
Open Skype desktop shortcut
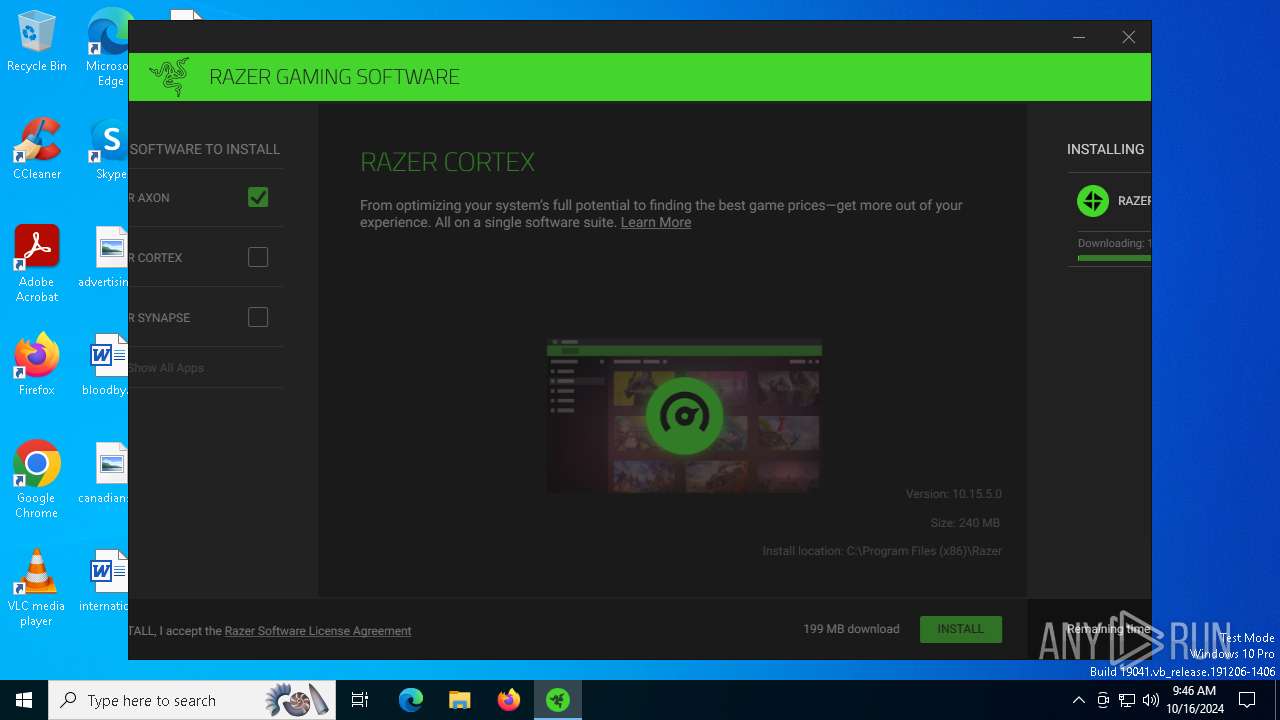point(109,149)
